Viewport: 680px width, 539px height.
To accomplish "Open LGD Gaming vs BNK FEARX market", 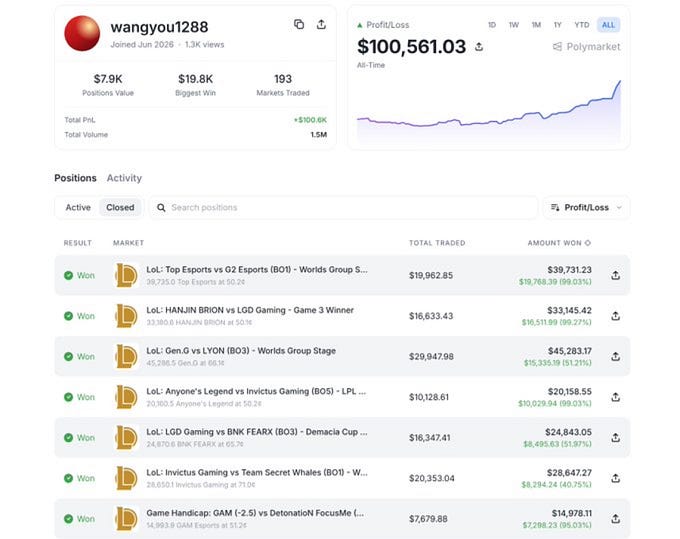I will [x=257, y=432].
